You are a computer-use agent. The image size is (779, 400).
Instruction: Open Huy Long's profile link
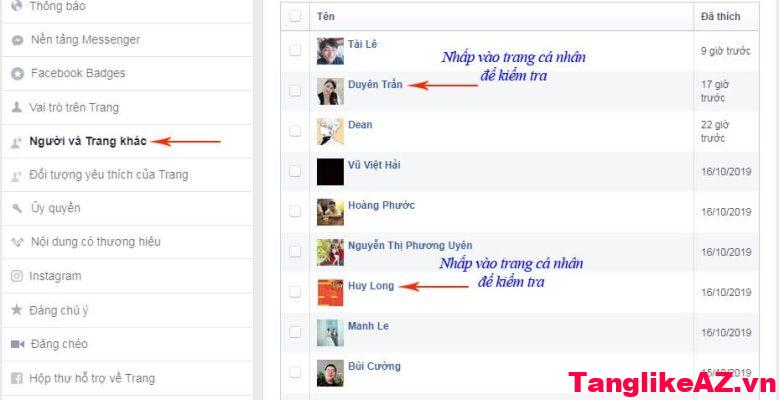click(371, 286)
